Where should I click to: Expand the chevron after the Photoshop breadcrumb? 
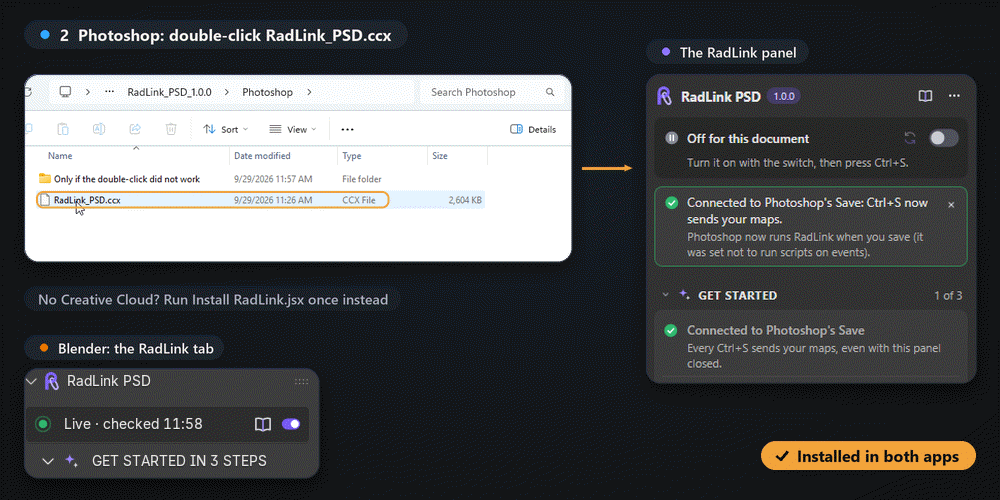pyautogui.click(x=309, y=92)
